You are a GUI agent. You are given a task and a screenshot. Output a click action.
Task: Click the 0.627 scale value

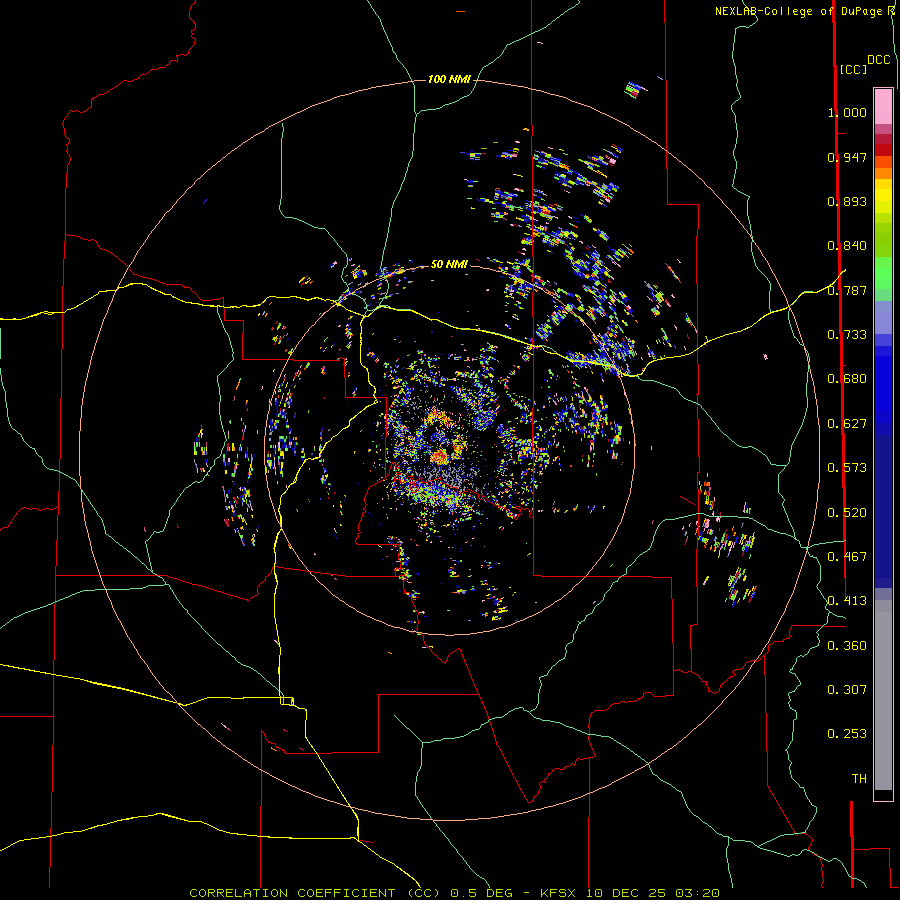coord(847,424)
